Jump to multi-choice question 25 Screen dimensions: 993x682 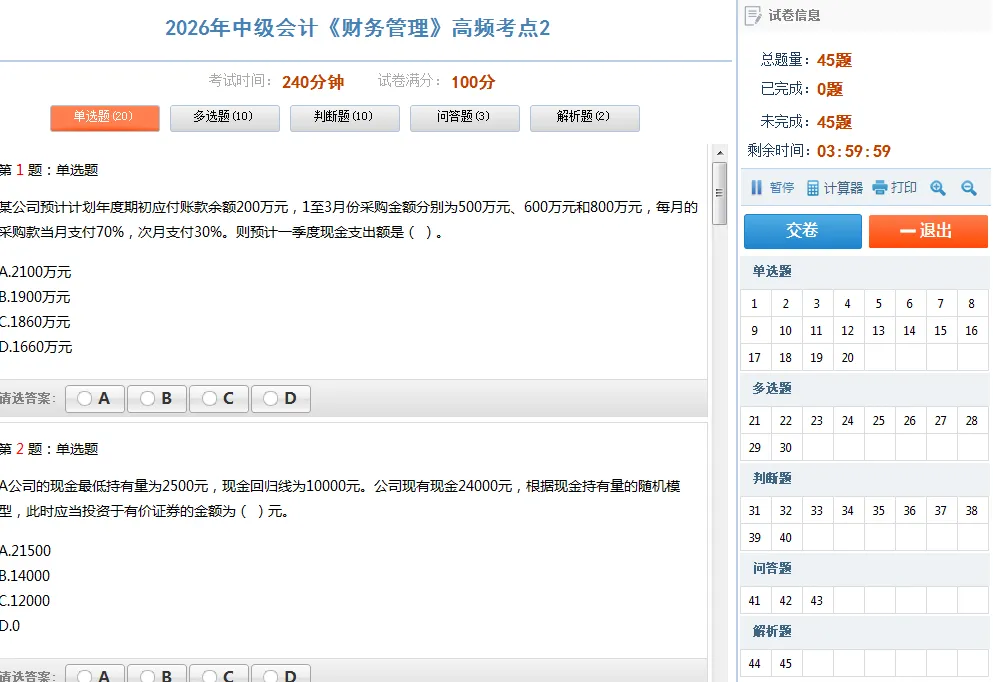point(879,421)
